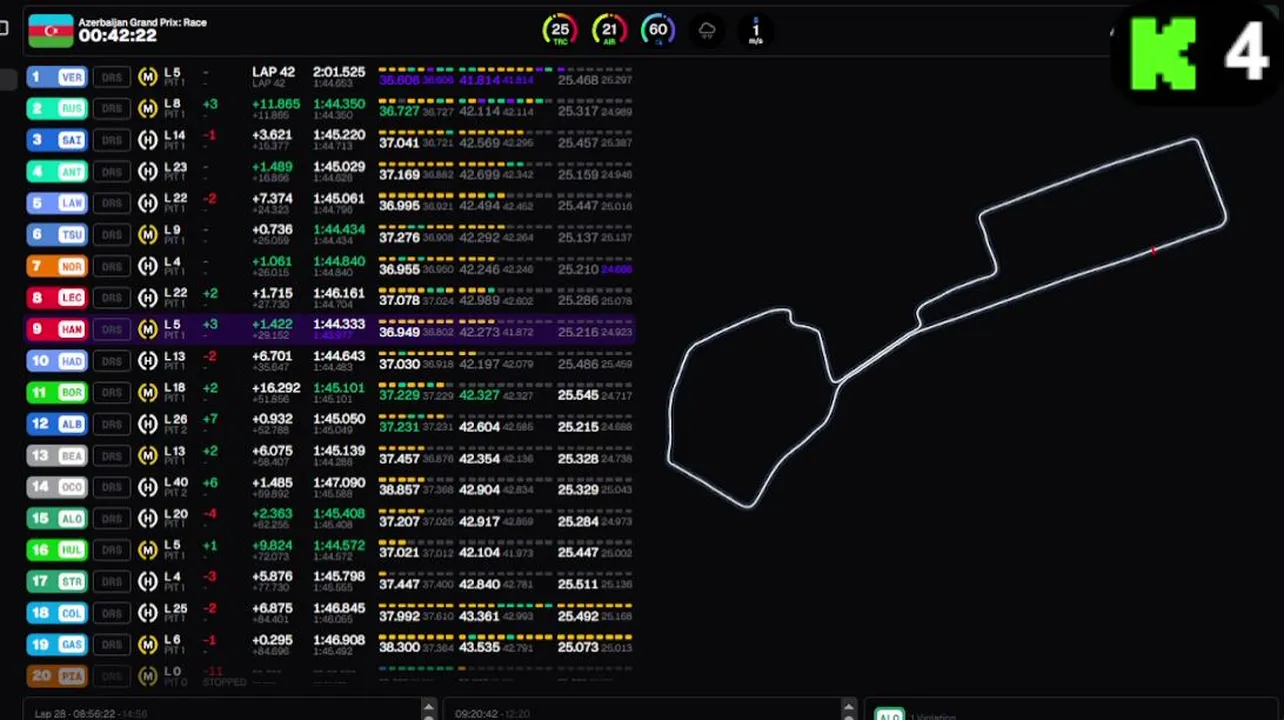
Task: Select driver badge 20 PIA
Action: [x=57, y=676]
